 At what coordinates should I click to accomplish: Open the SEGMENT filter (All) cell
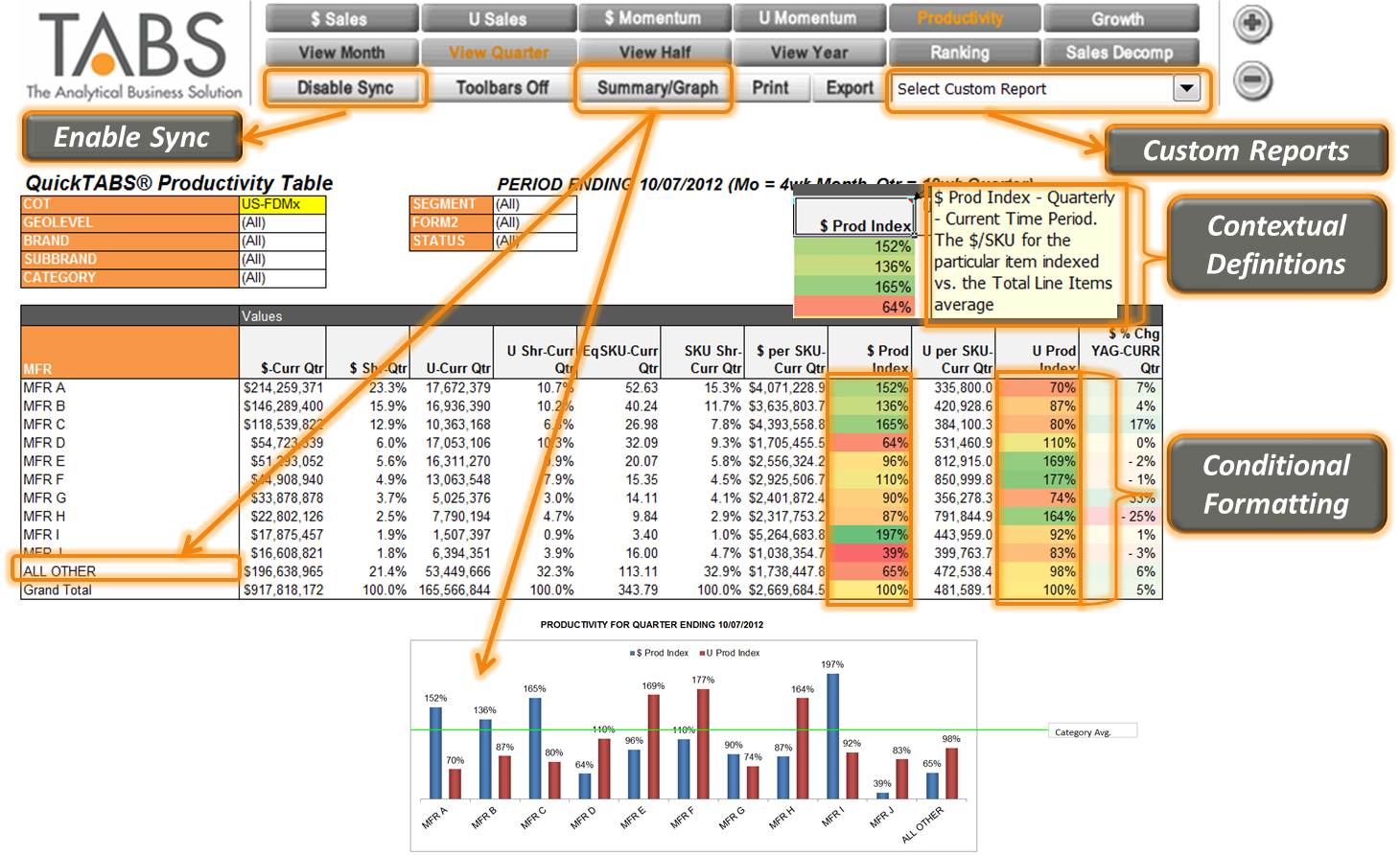tap(535, 204)
